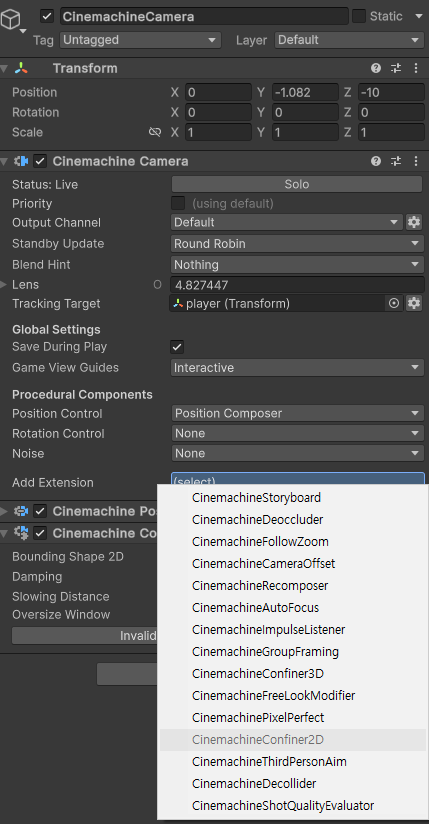Click Output Channel gear settings icon
The height and width of the screenshot is (824, 429).
[414, 222]
